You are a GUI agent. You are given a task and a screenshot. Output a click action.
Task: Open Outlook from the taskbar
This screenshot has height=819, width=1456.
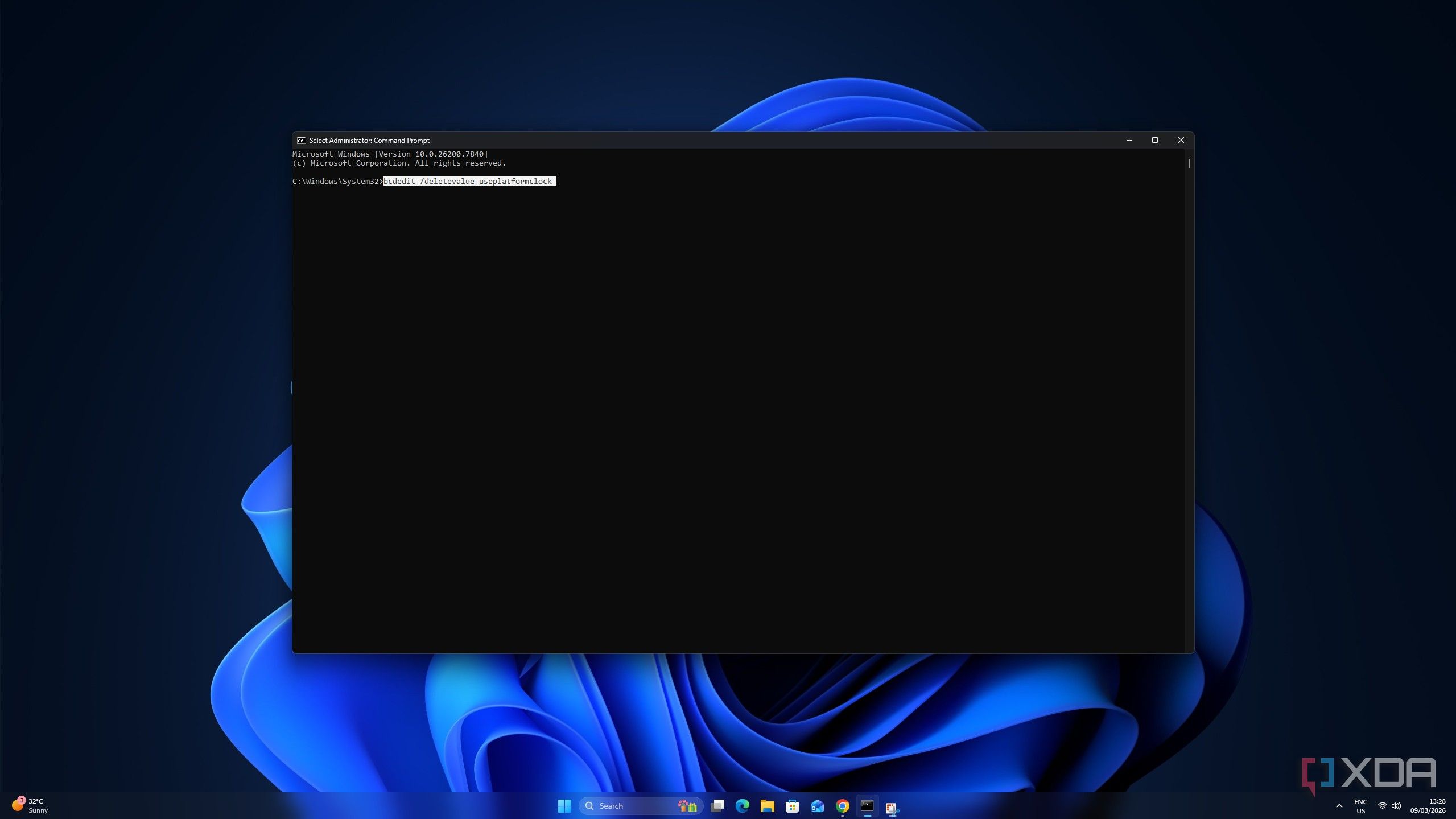coord(817,806)
